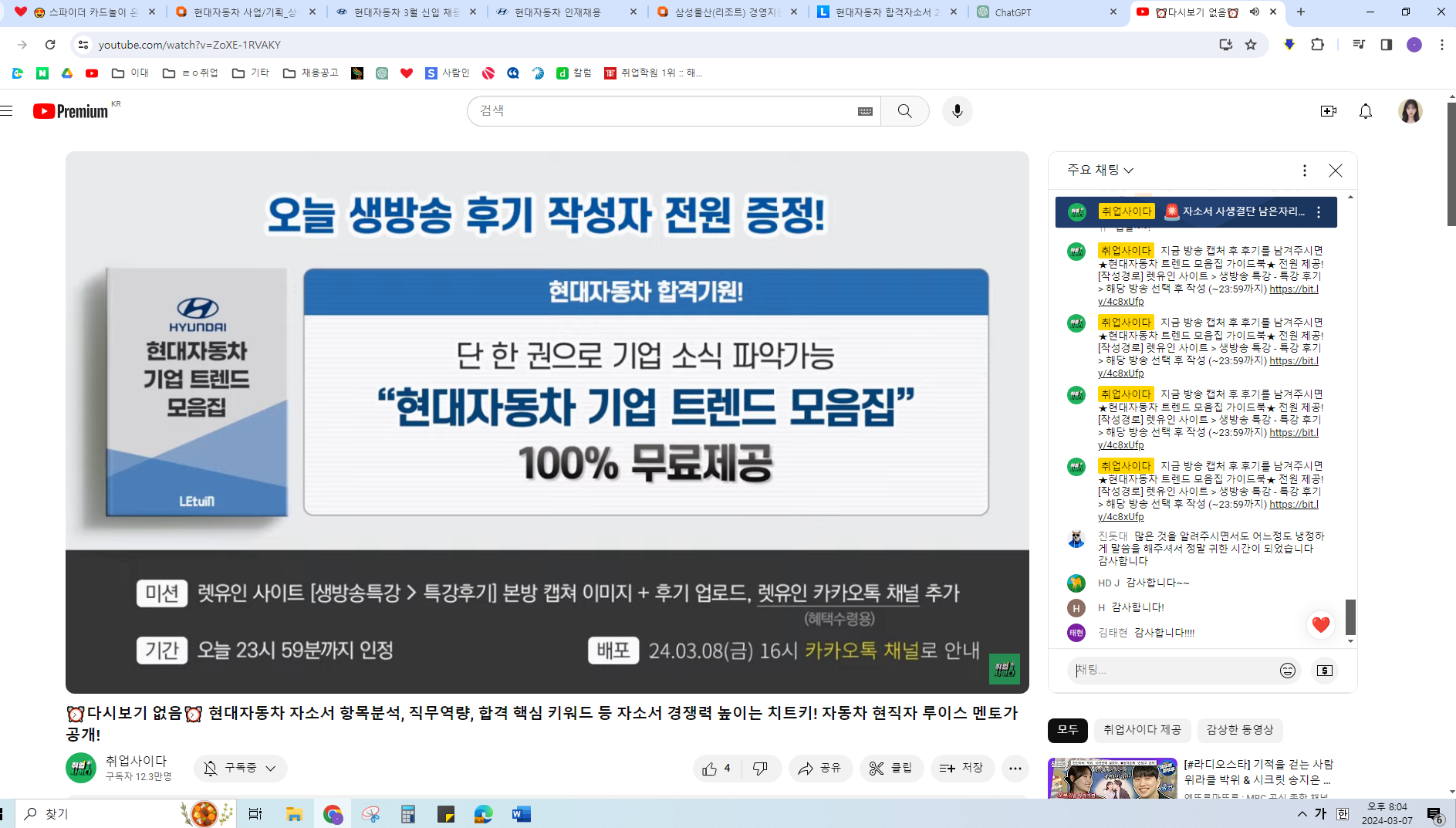
Task: Open the Extensions puzzle menu
Action: (1317, 45)
